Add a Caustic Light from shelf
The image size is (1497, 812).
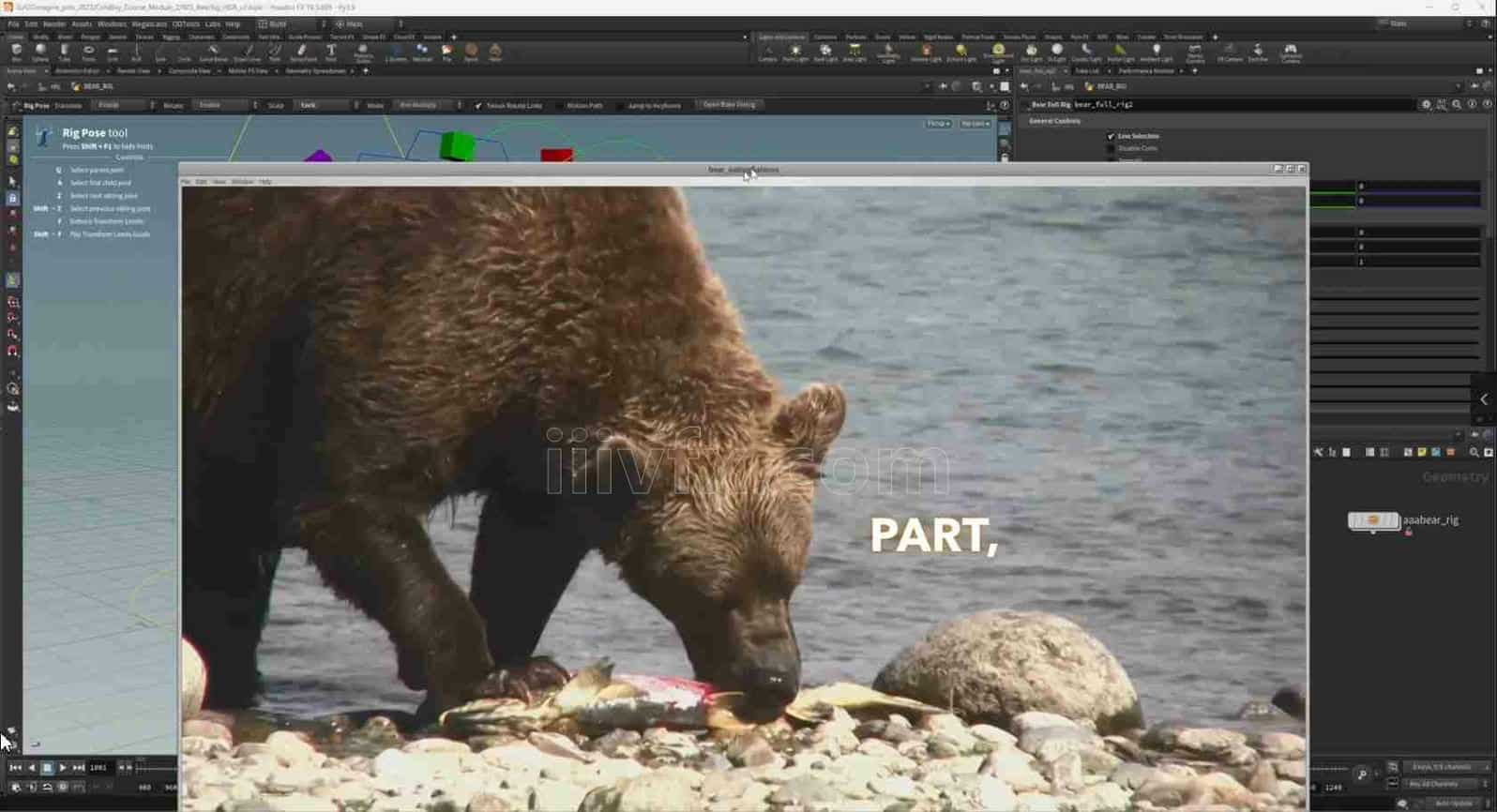1086,53
